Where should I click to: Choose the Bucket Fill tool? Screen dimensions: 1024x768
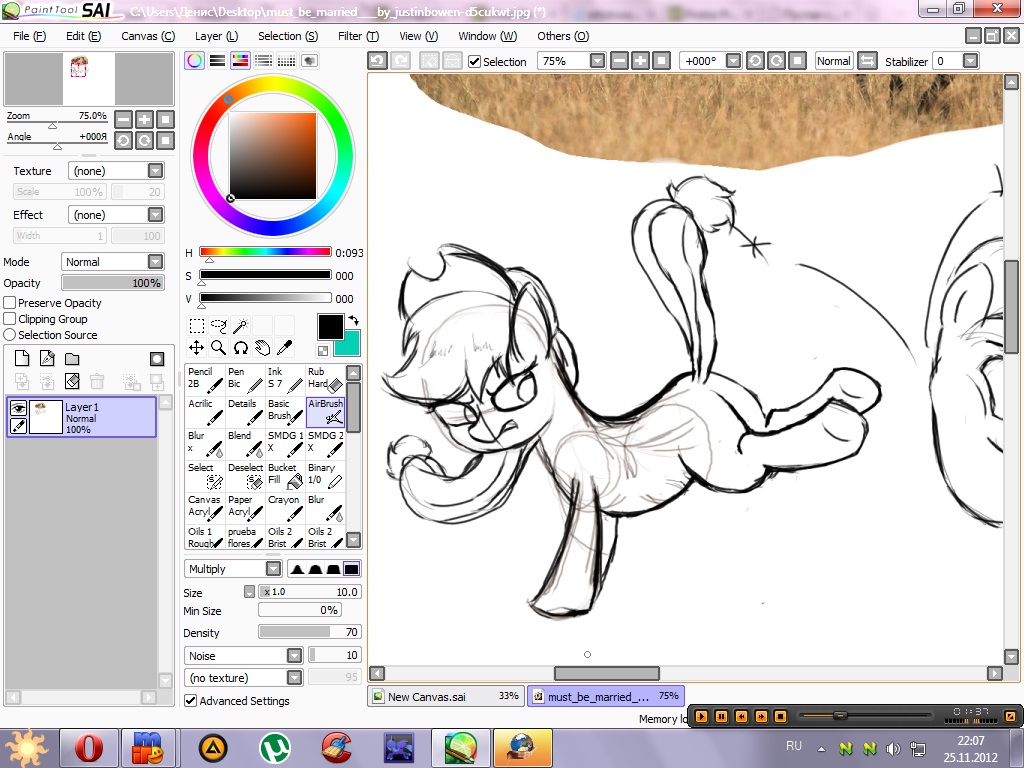coord(285,475)
